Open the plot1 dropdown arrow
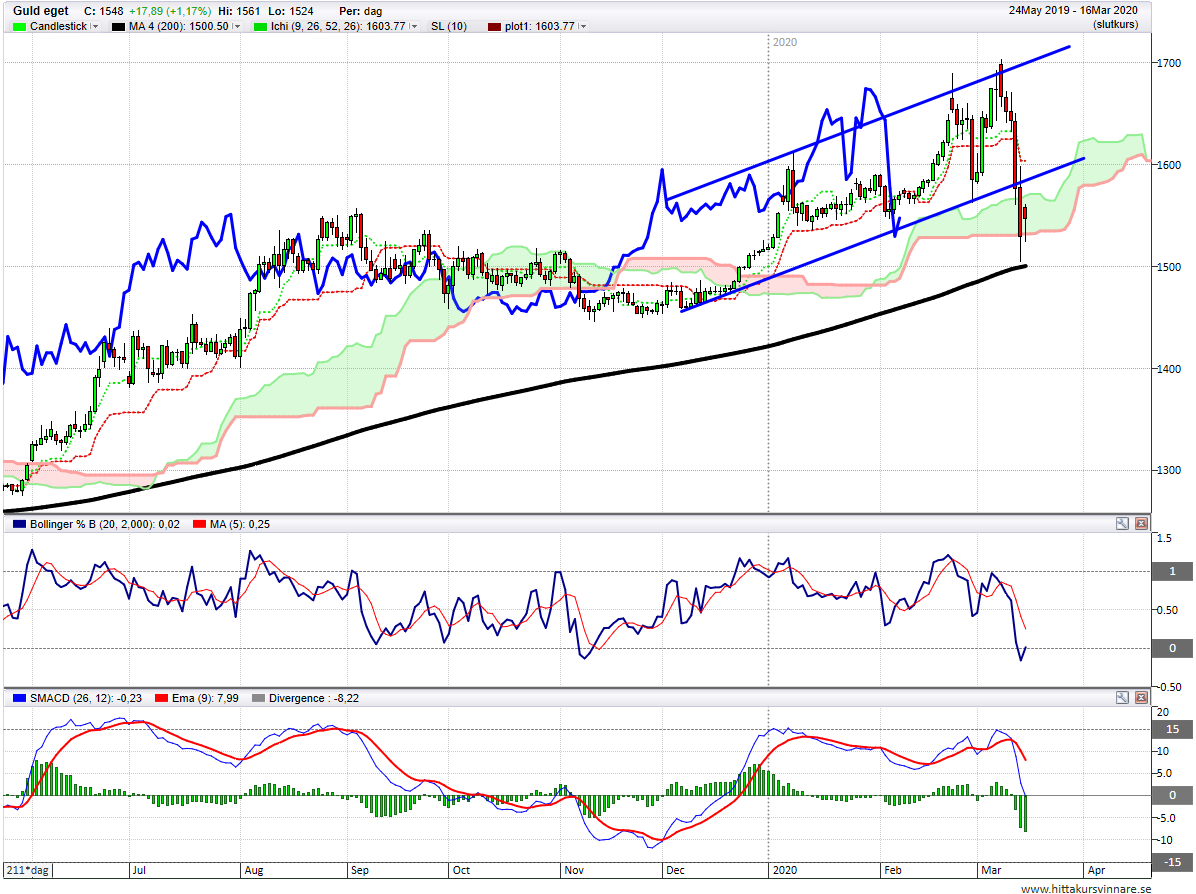This screenshot has width=1196, height=894. pyautogui.click(x=583, y=26)
